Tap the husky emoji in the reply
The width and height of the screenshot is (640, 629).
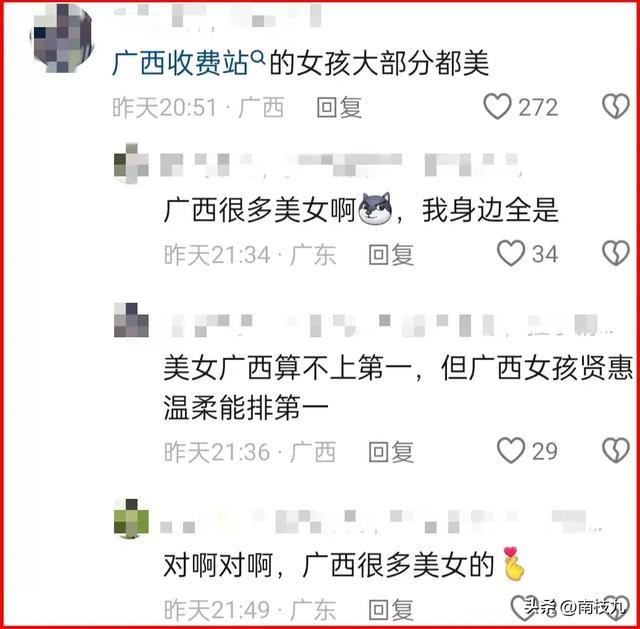375,209
